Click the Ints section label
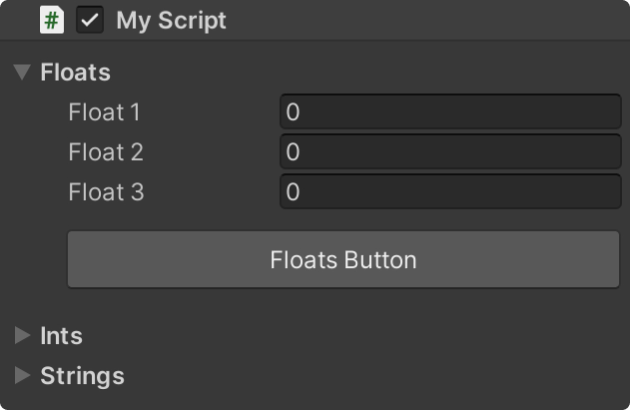 click(61, 336)
